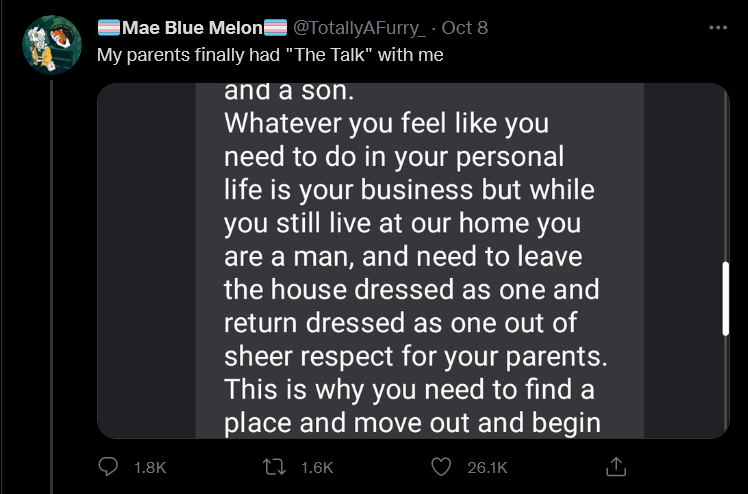Click the 1.6K retweet count
Screen dimensions: 748x494
(317, 468)
